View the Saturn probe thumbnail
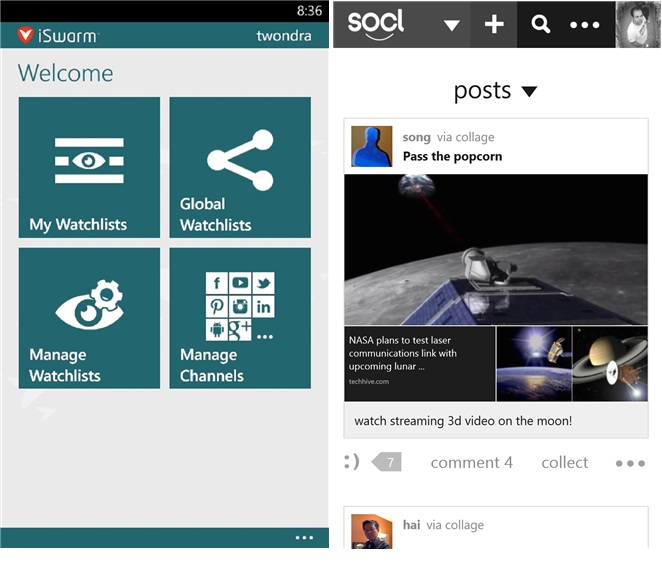 point(610,363)
